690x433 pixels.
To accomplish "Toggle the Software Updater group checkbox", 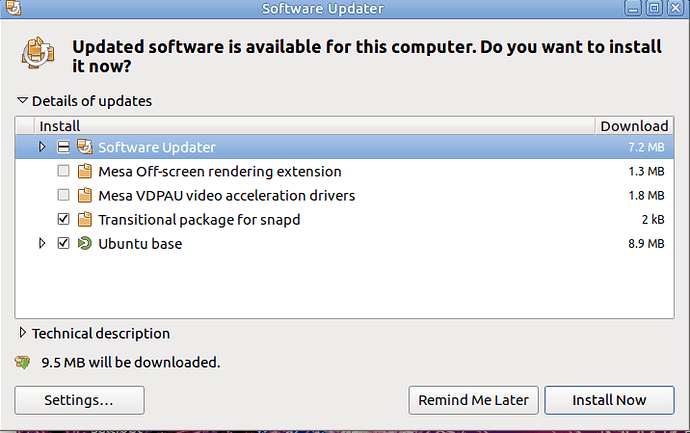I will (63, 147).
